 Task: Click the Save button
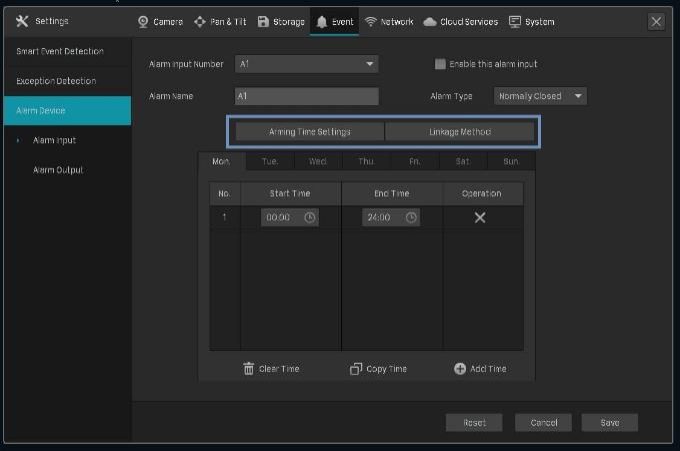[x=609, y=422]
